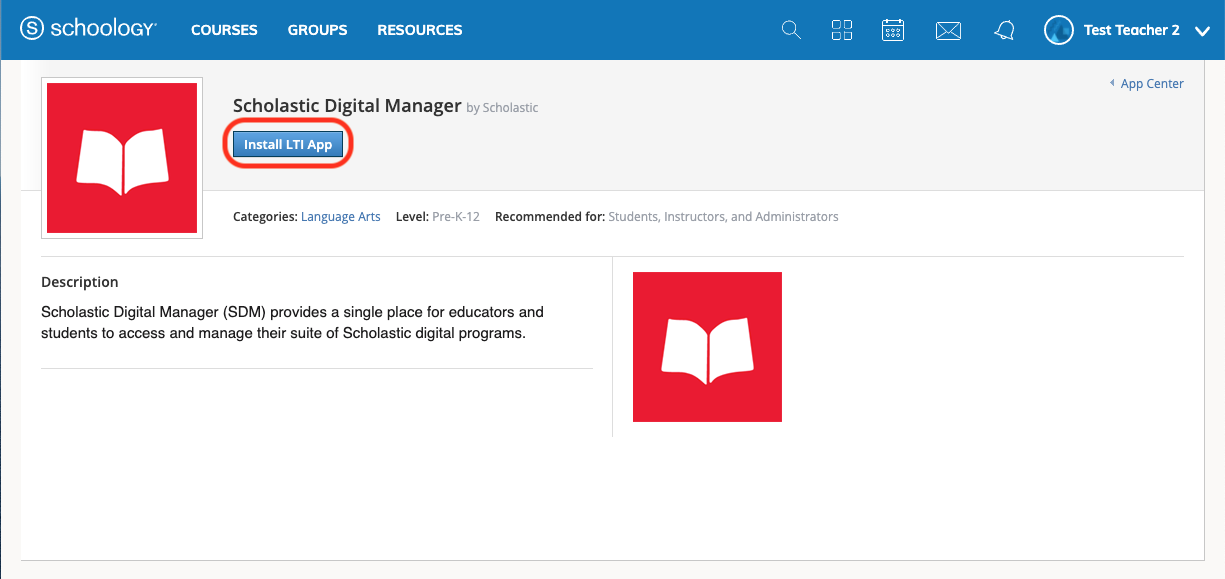
Task: Click the Pre-K-12 level text
Action: point(456,216)
